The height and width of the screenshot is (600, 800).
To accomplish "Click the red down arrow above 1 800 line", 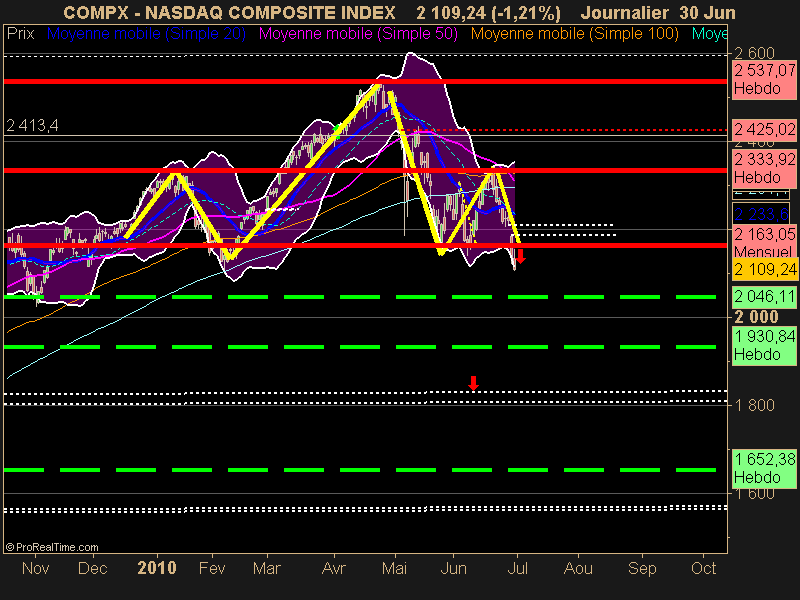I will (x=473, y=383).
